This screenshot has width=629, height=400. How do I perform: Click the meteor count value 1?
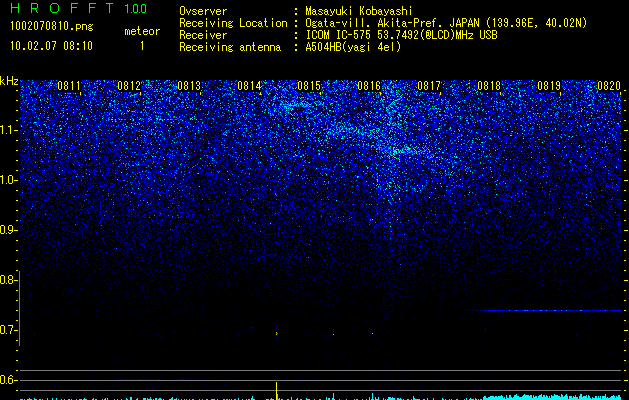point(142,46)
